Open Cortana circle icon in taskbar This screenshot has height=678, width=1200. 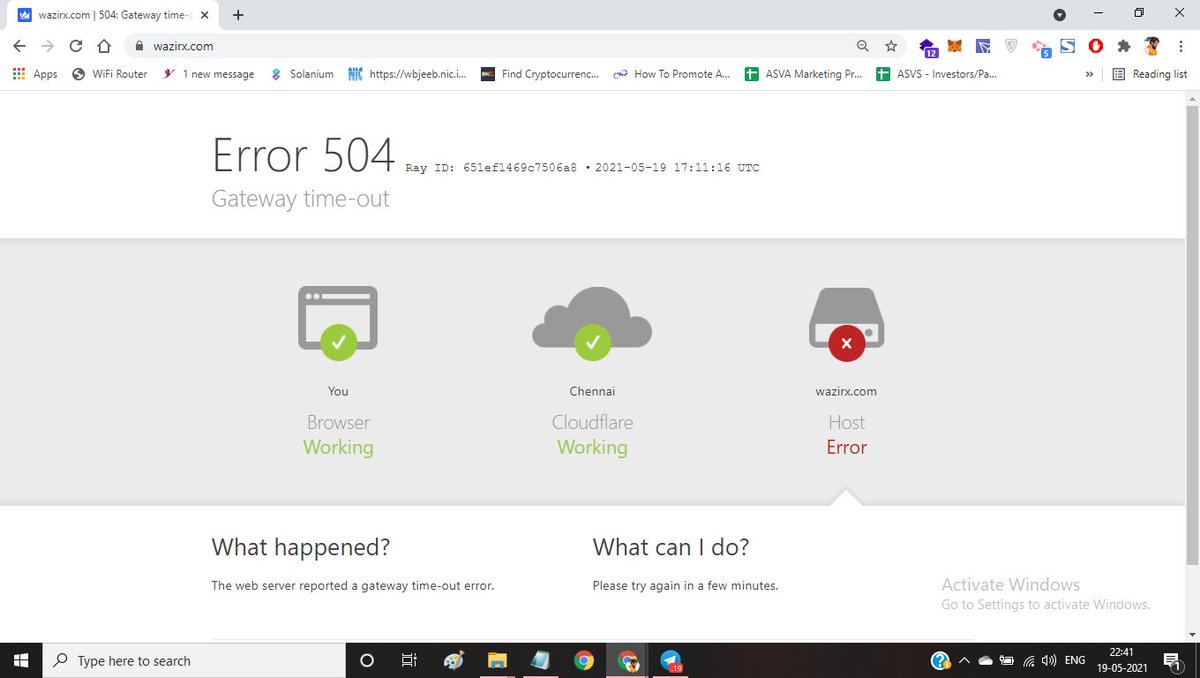click(x=366, y=660)
